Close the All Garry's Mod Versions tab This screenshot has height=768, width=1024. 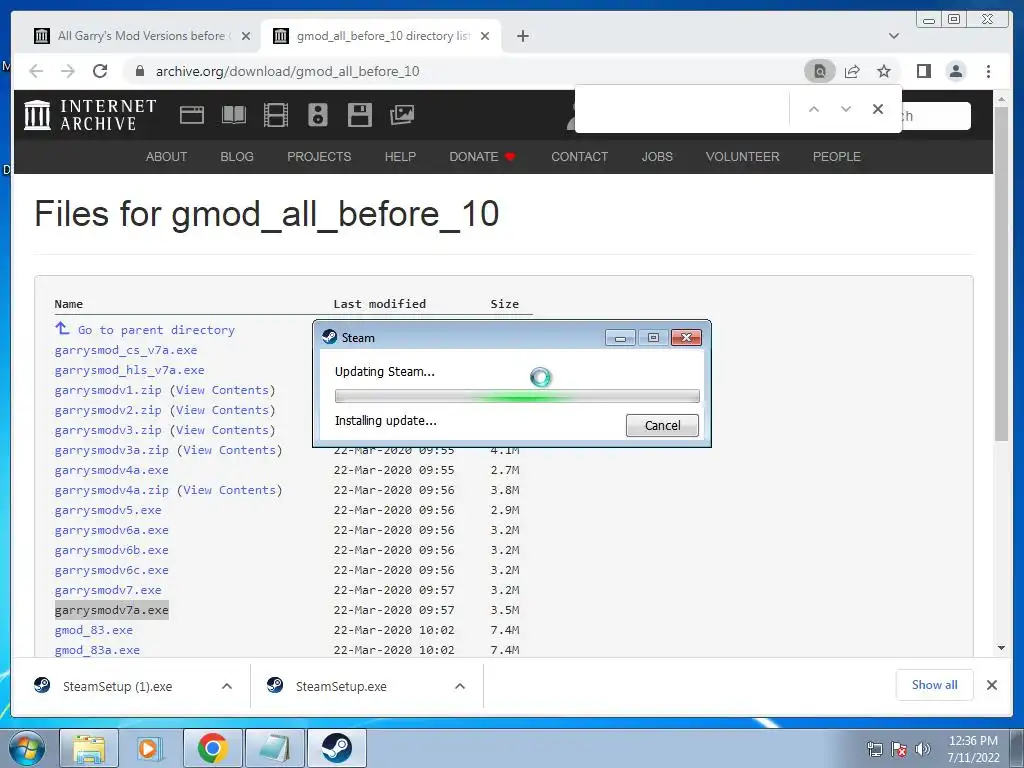pos(246,36)
